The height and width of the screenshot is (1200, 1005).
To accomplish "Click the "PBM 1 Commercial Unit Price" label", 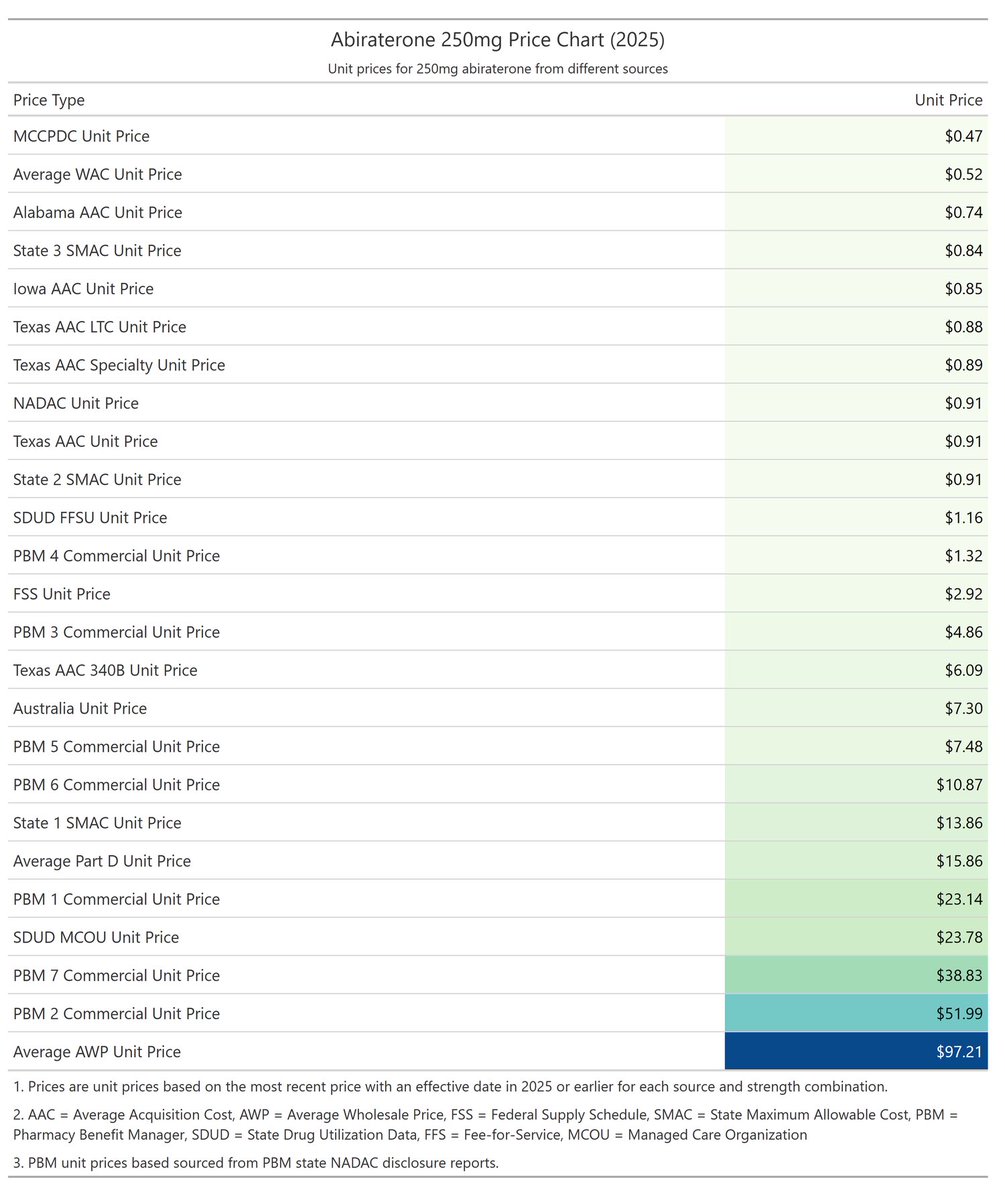I will (x=116, y=899).
